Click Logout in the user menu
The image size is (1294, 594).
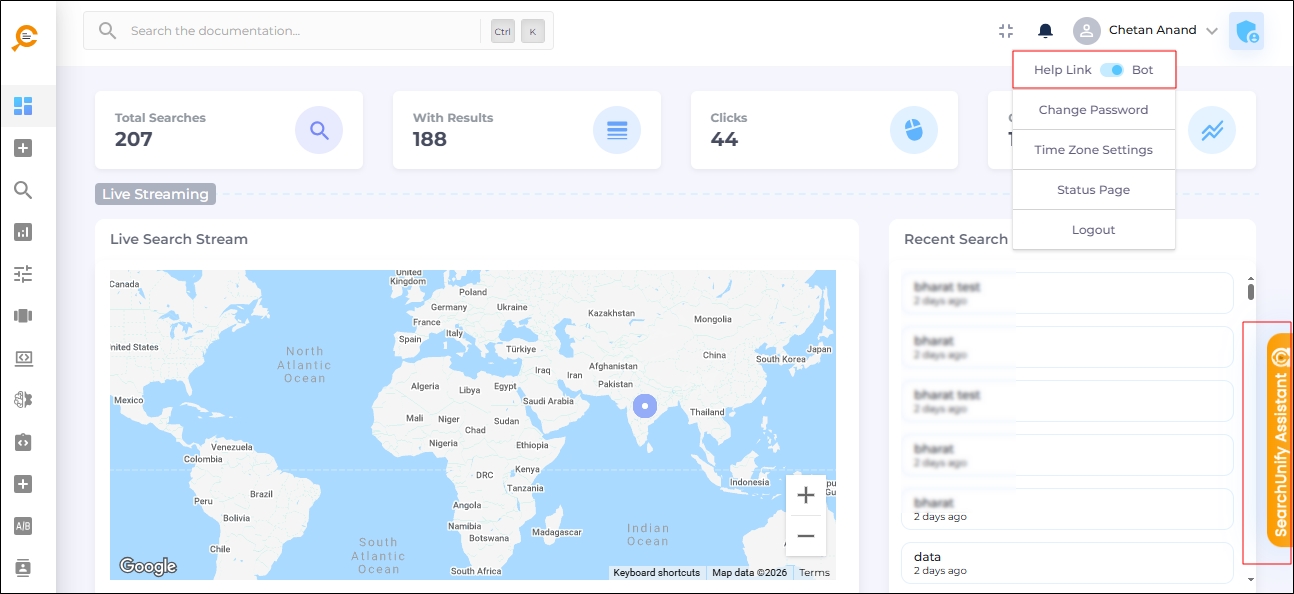[1093, 230]
